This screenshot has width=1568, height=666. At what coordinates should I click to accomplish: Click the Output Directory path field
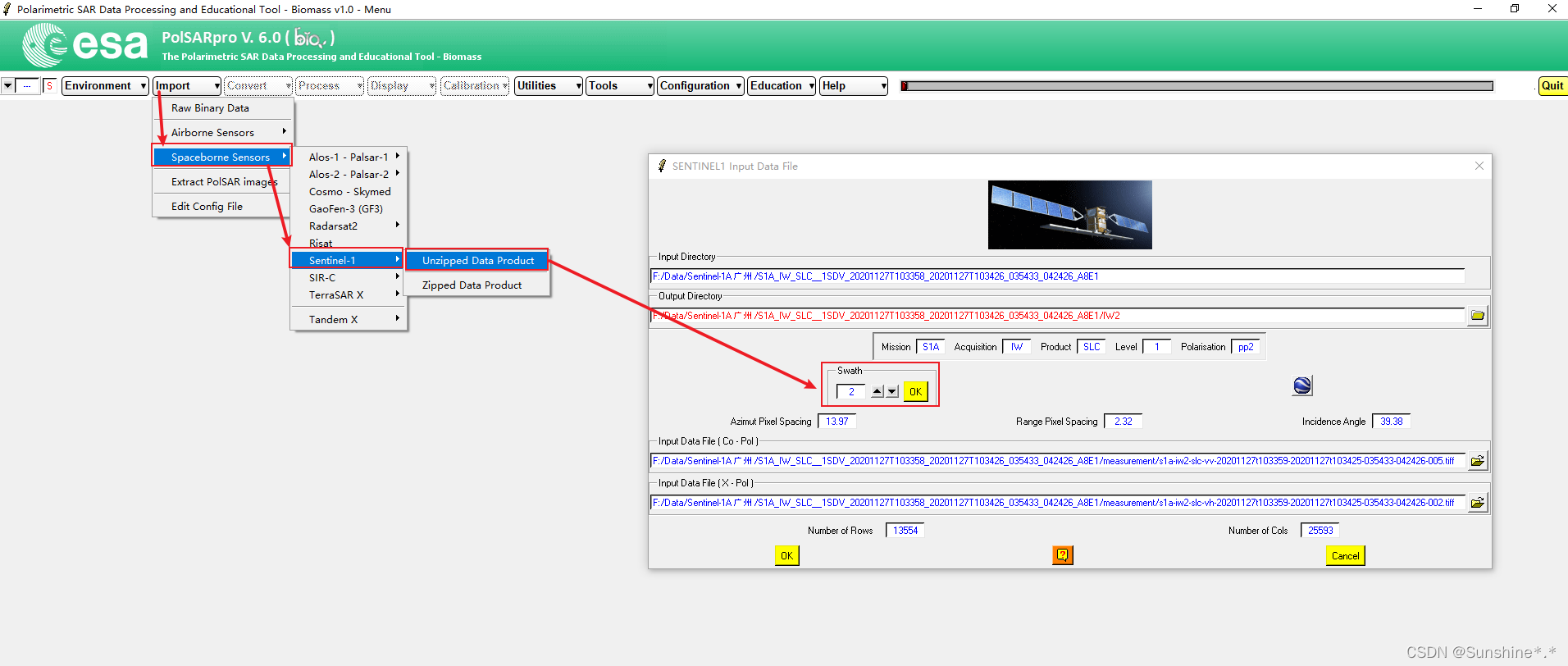(x=1058, y=316)
